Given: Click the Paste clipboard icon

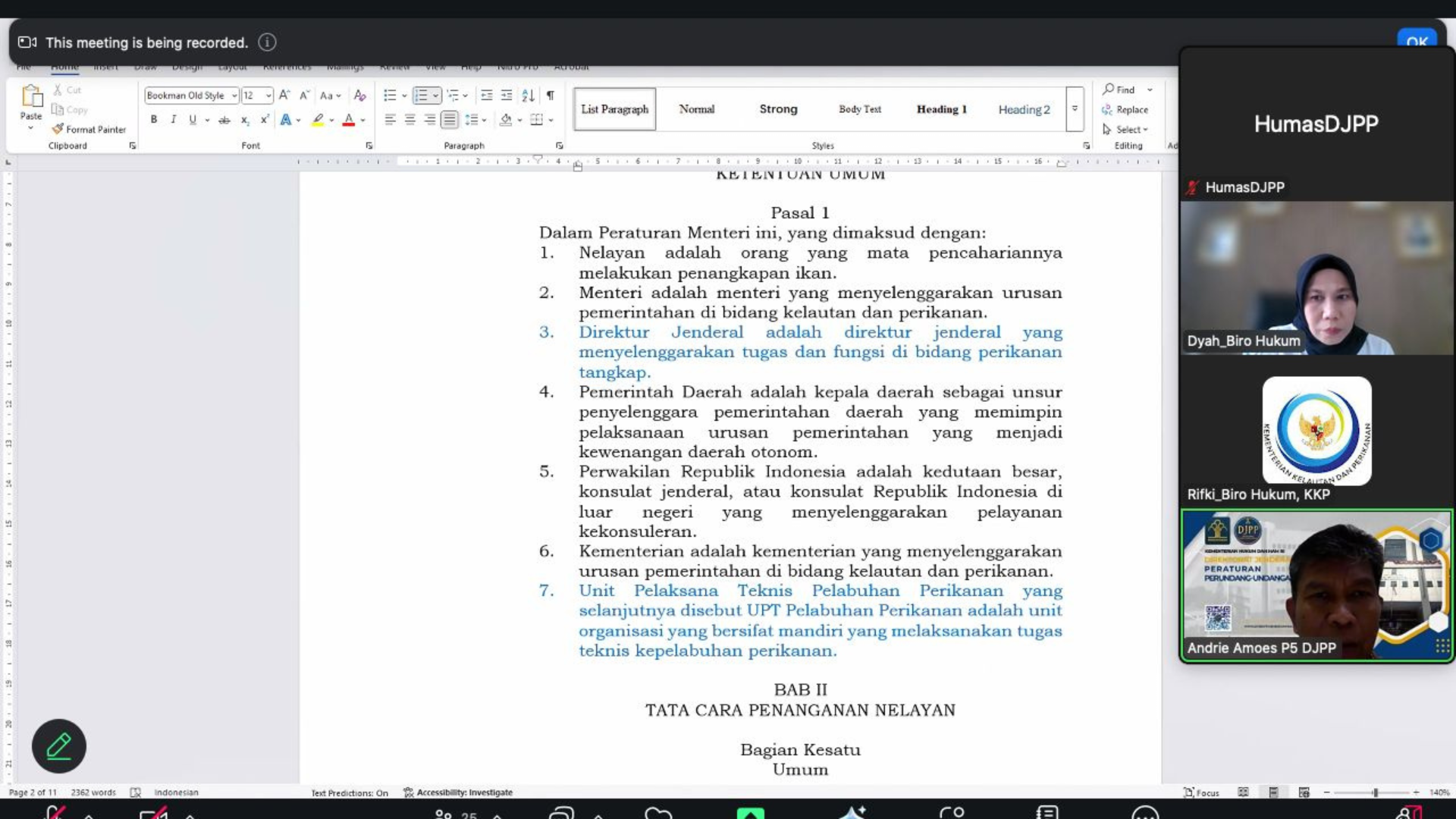Looking at the screenshot, I should tap(31, 97).
